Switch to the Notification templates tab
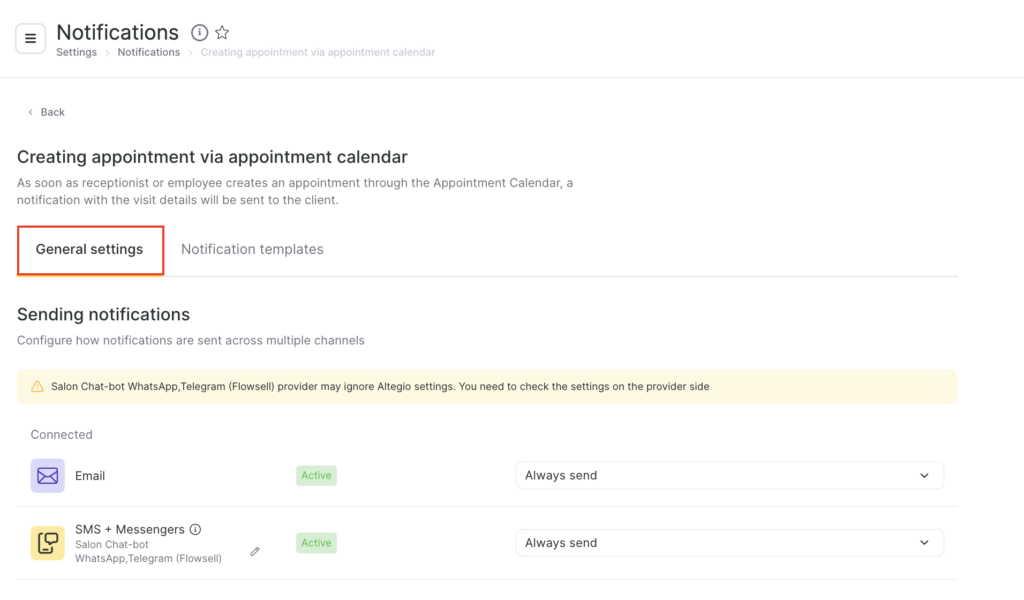The image size is (1024, 600). point(252,250)
